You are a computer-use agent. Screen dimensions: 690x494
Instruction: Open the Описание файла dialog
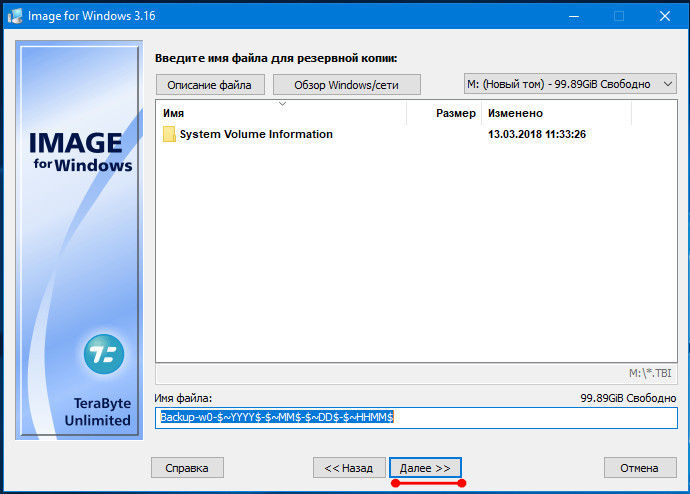pos(210,84)
